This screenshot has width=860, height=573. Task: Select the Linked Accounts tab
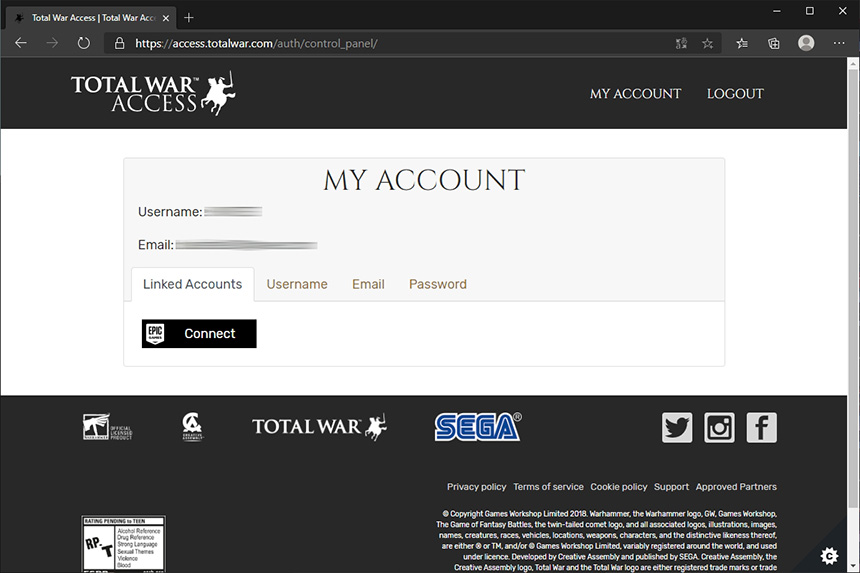[x=193, y=284]
